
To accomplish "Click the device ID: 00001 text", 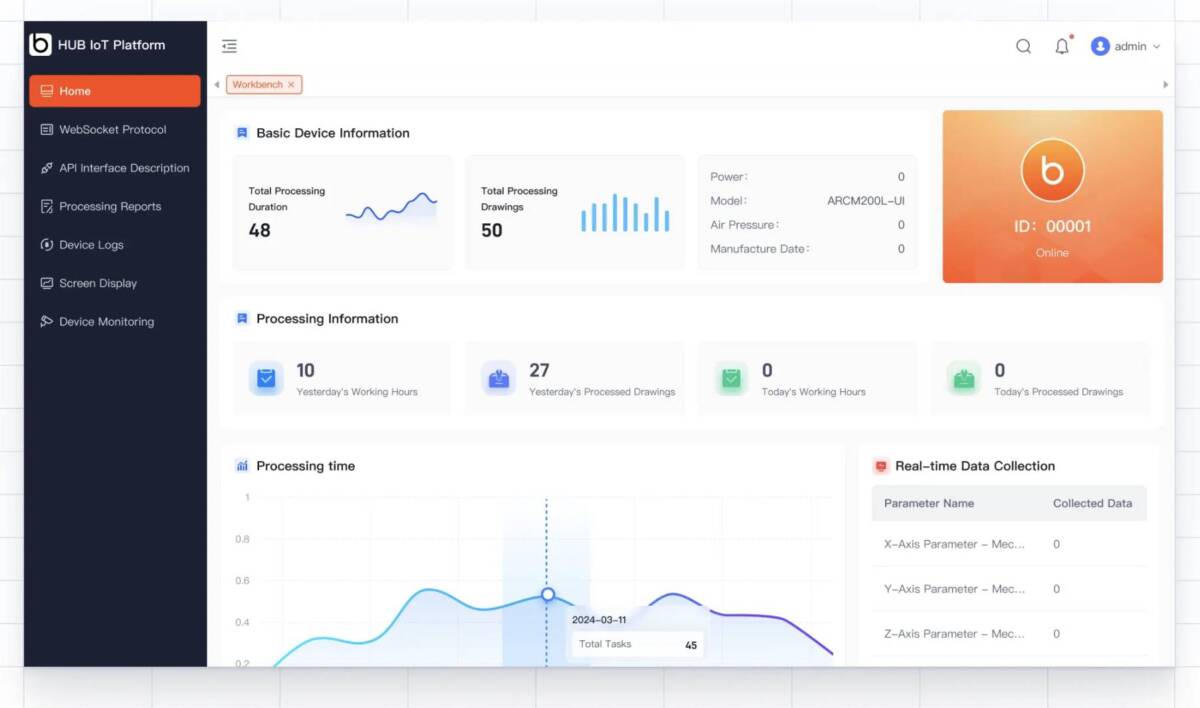I will pyautogui.click(x=1052, y=226).
